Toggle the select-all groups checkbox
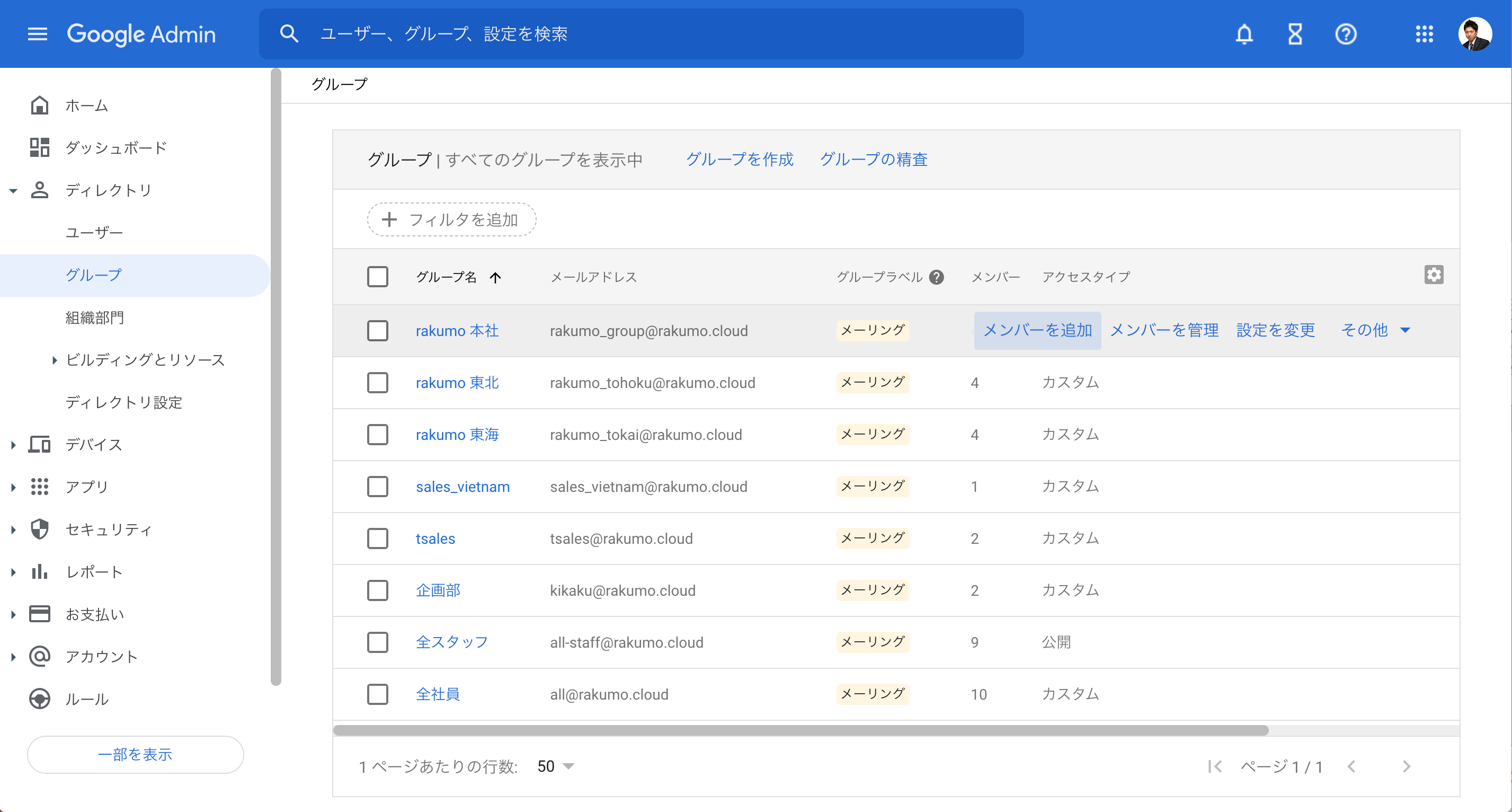The image size is (1512, 812). (377, 277)
